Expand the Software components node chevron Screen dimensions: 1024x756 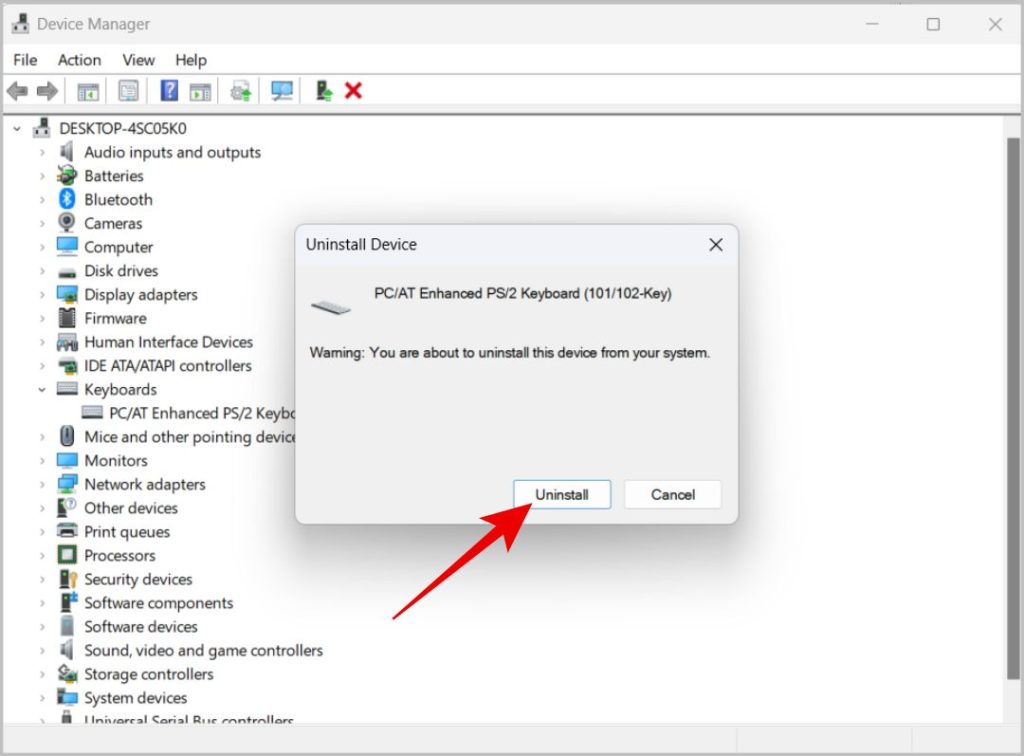[42, 603]
